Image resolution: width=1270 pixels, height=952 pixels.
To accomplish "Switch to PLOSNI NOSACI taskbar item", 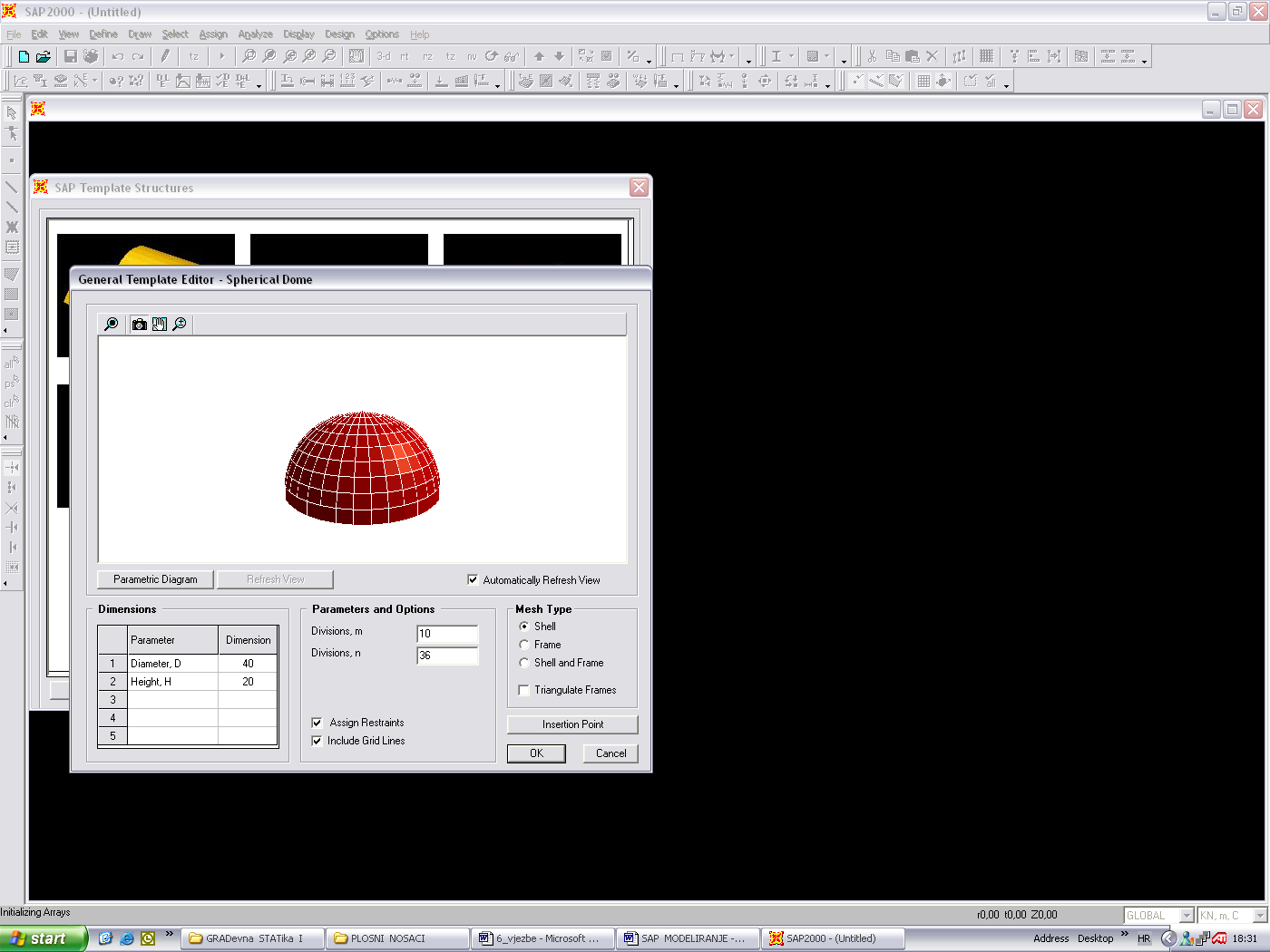I will click(x=398, y=938).
